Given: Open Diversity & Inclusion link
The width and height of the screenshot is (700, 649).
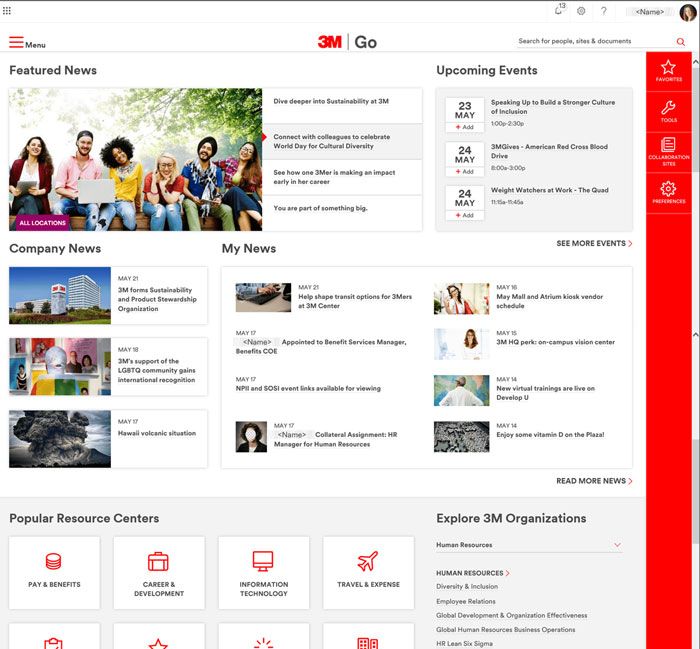Looking at the screenshot, I should 467,587.
